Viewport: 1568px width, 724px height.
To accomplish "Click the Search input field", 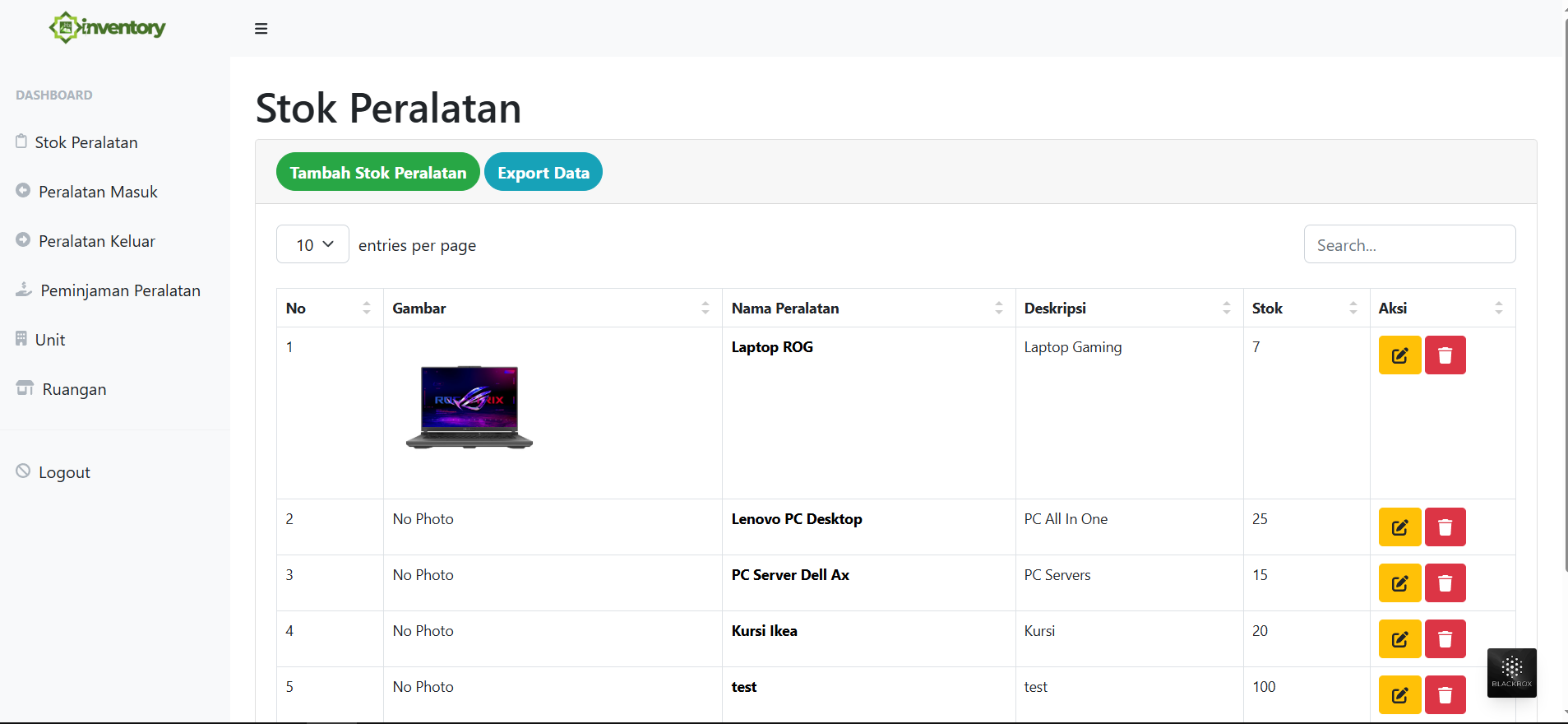I will pyautogui.click(x=1409, y=244).
